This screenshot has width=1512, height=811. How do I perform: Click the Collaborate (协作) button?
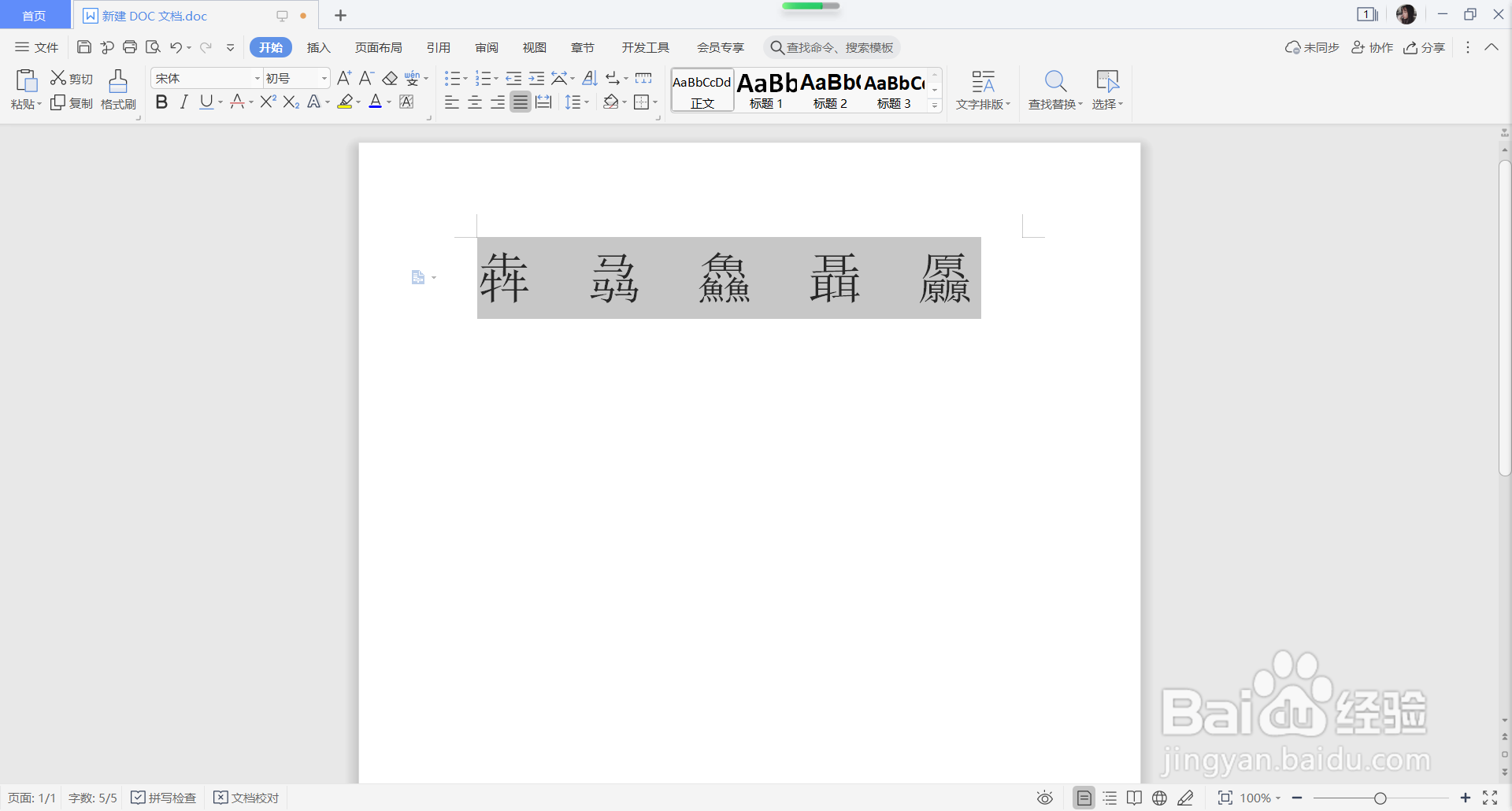[1373, 47]
